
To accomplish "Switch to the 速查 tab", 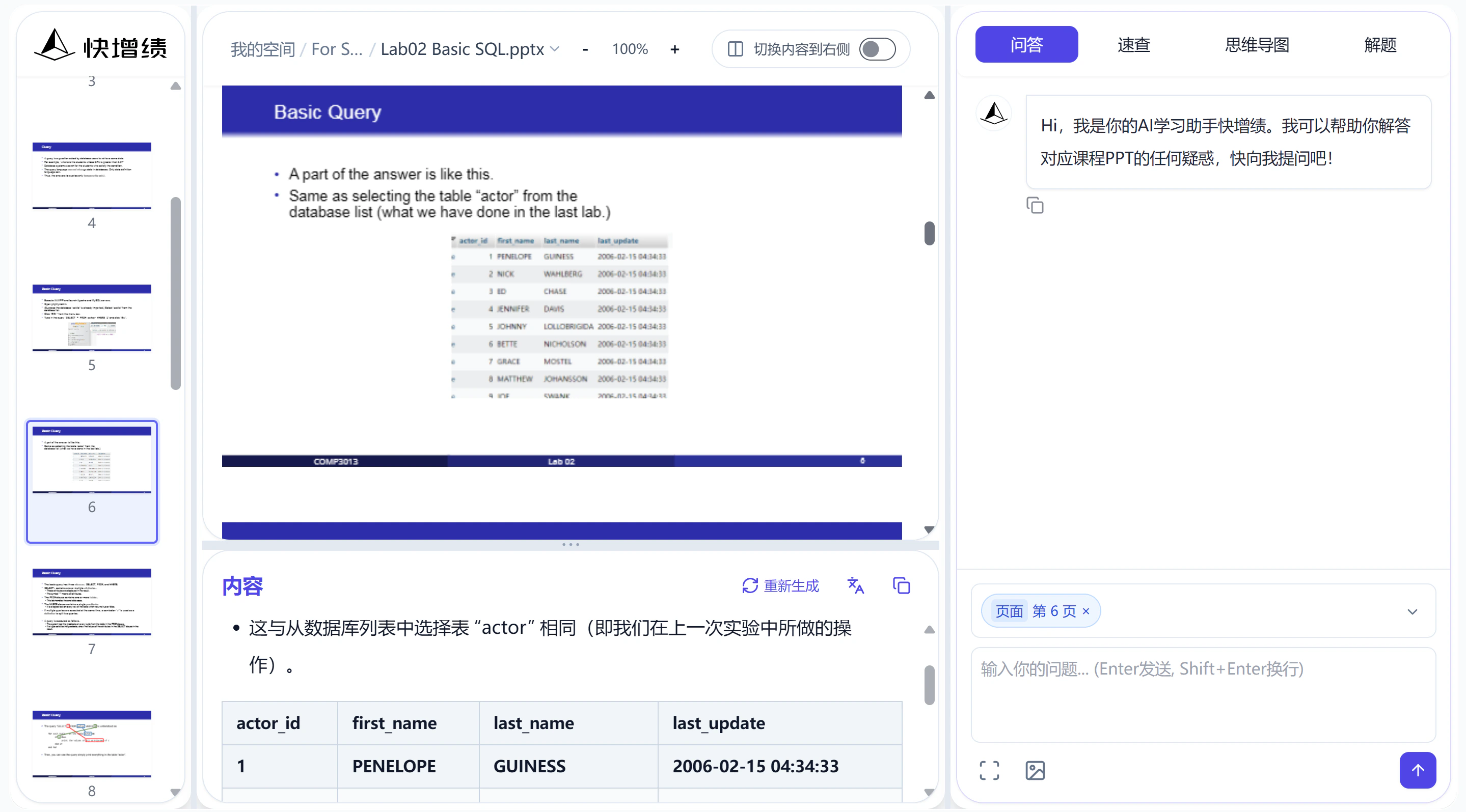I will point(1134,44).
